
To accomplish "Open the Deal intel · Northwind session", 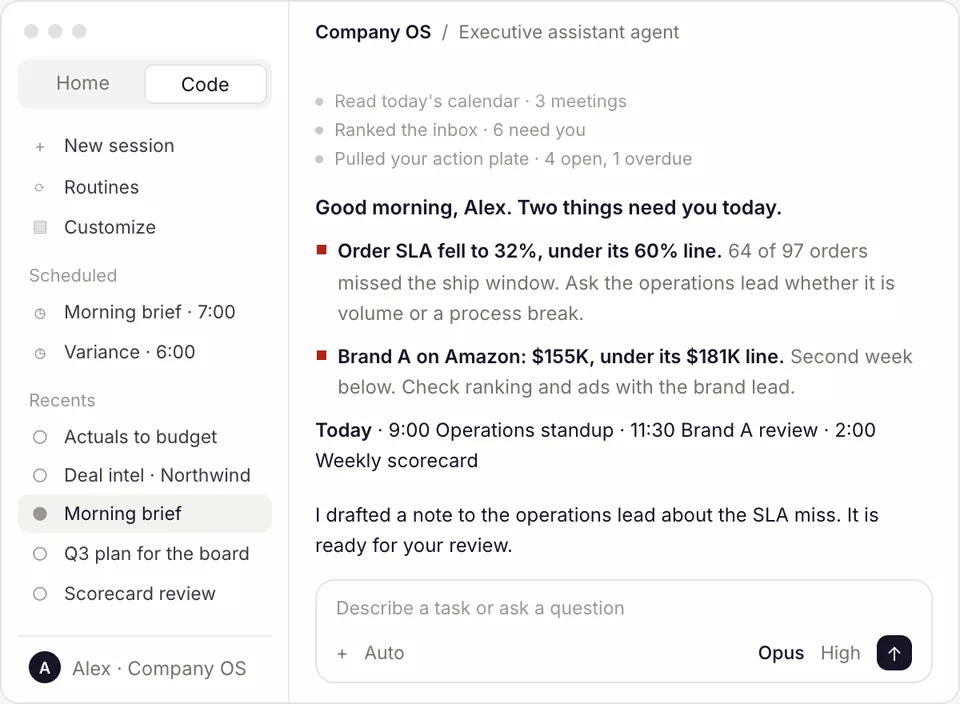I will [x=157, y=475].
